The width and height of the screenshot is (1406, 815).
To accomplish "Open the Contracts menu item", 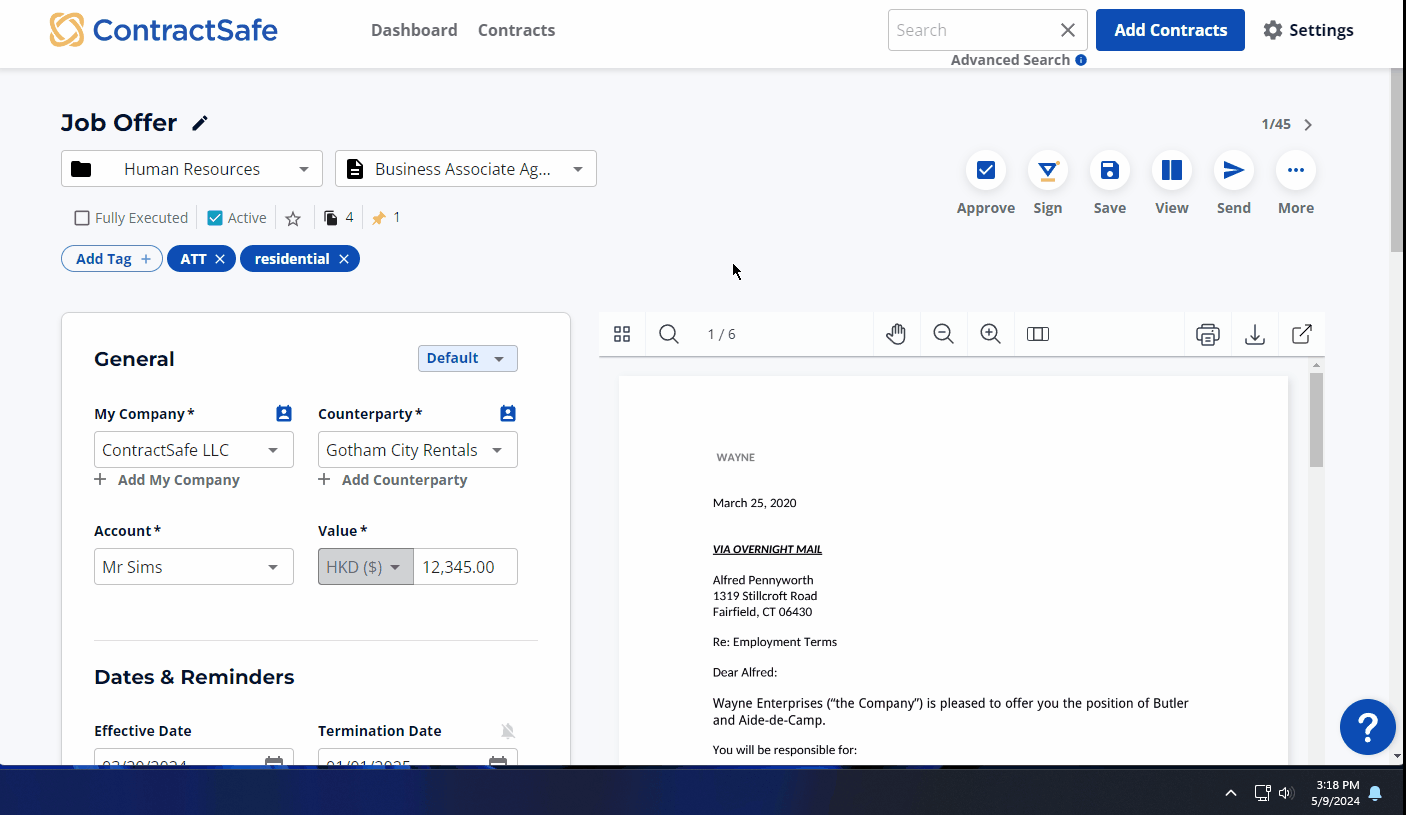I will click(516, 30).
